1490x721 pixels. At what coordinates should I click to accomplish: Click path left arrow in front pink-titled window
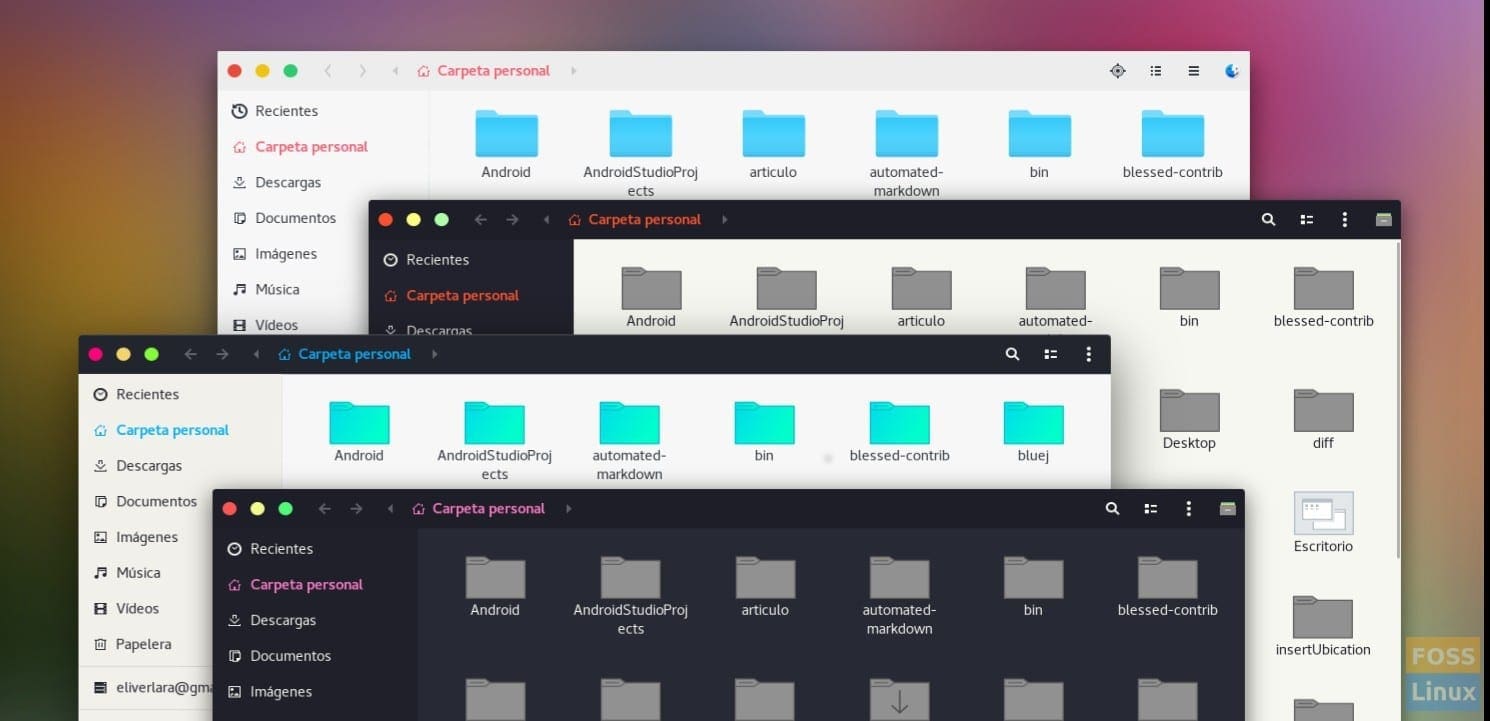click(x=390, y=508)
